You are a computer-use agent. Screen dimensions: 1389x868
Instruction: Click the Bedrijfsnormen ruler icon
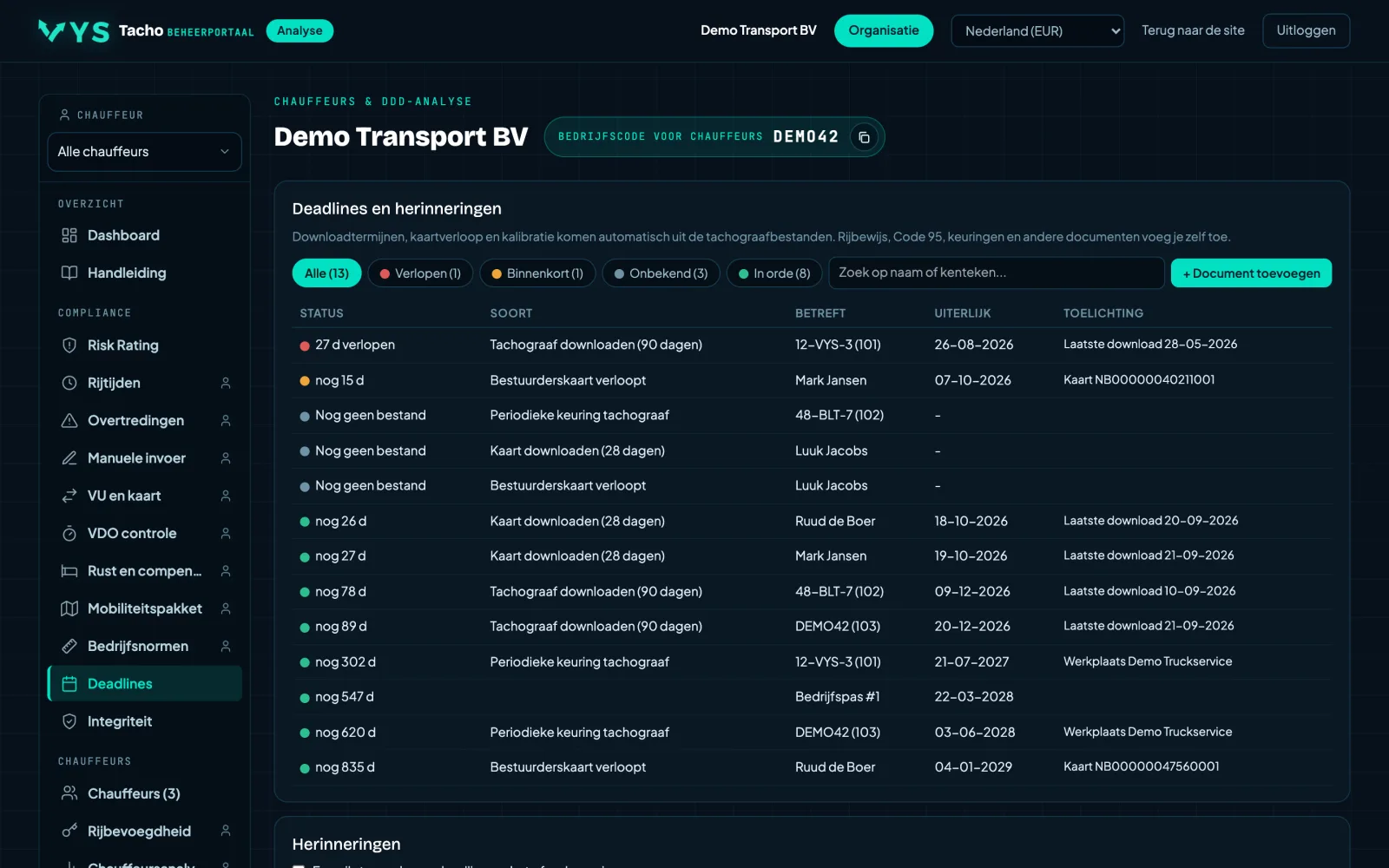coord(69,646)
